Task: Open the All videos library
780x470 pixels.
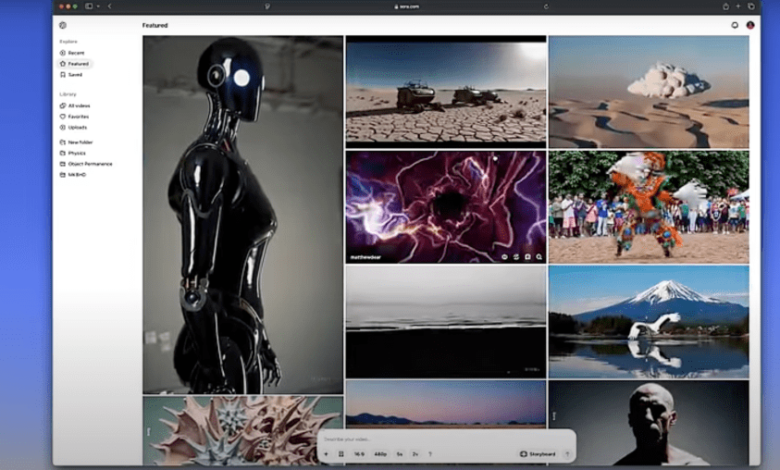Action: [78, 105]
